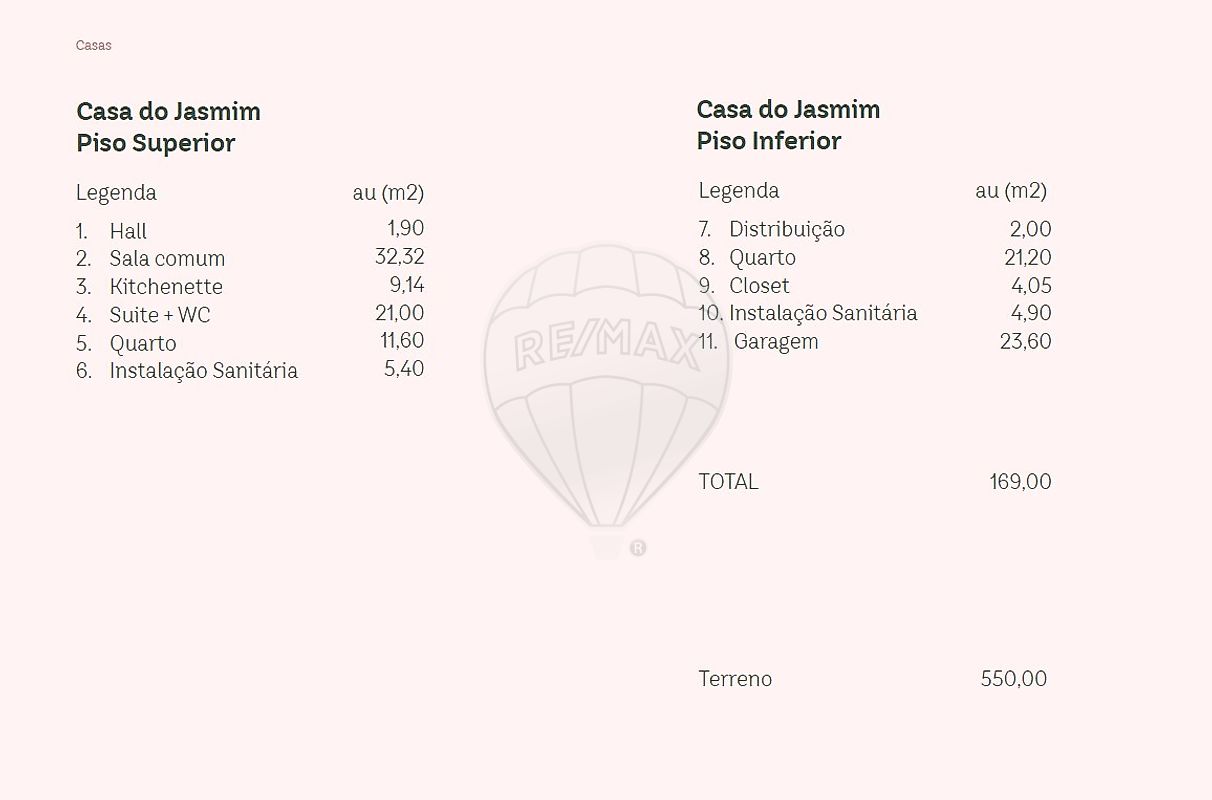Select the Casa do Jasmim Piso Superior heading
Image resolution: width=1212 pixels, height=800 pixels.
tap(168, 127)
